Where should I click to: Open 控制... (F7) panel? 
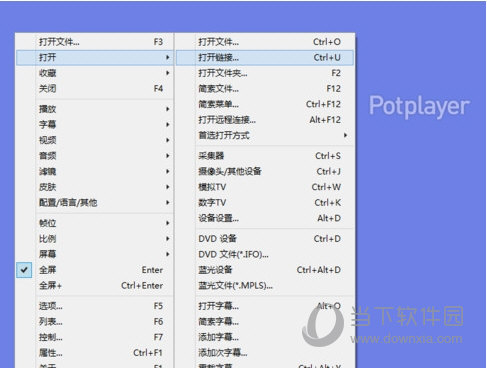[x=95, y=337]
